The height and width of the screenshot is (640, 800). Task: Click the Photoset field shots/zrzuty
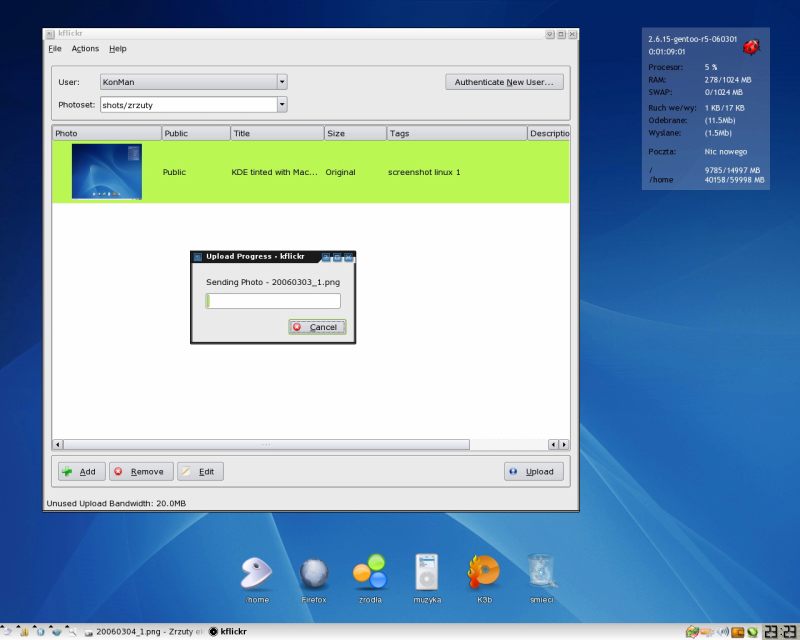[188, 105]
